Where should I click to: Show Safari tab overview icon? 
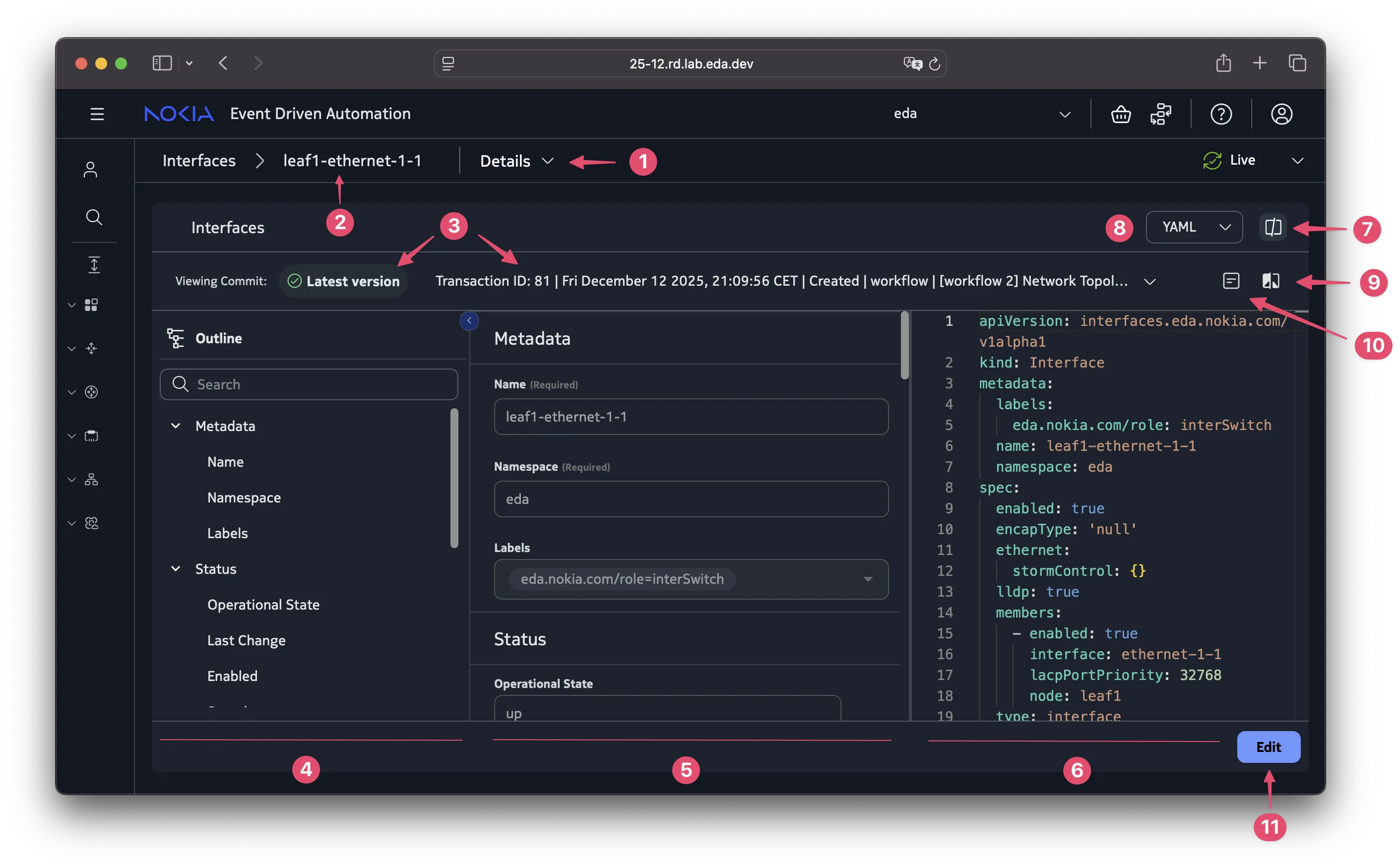tap(1297, 63)
